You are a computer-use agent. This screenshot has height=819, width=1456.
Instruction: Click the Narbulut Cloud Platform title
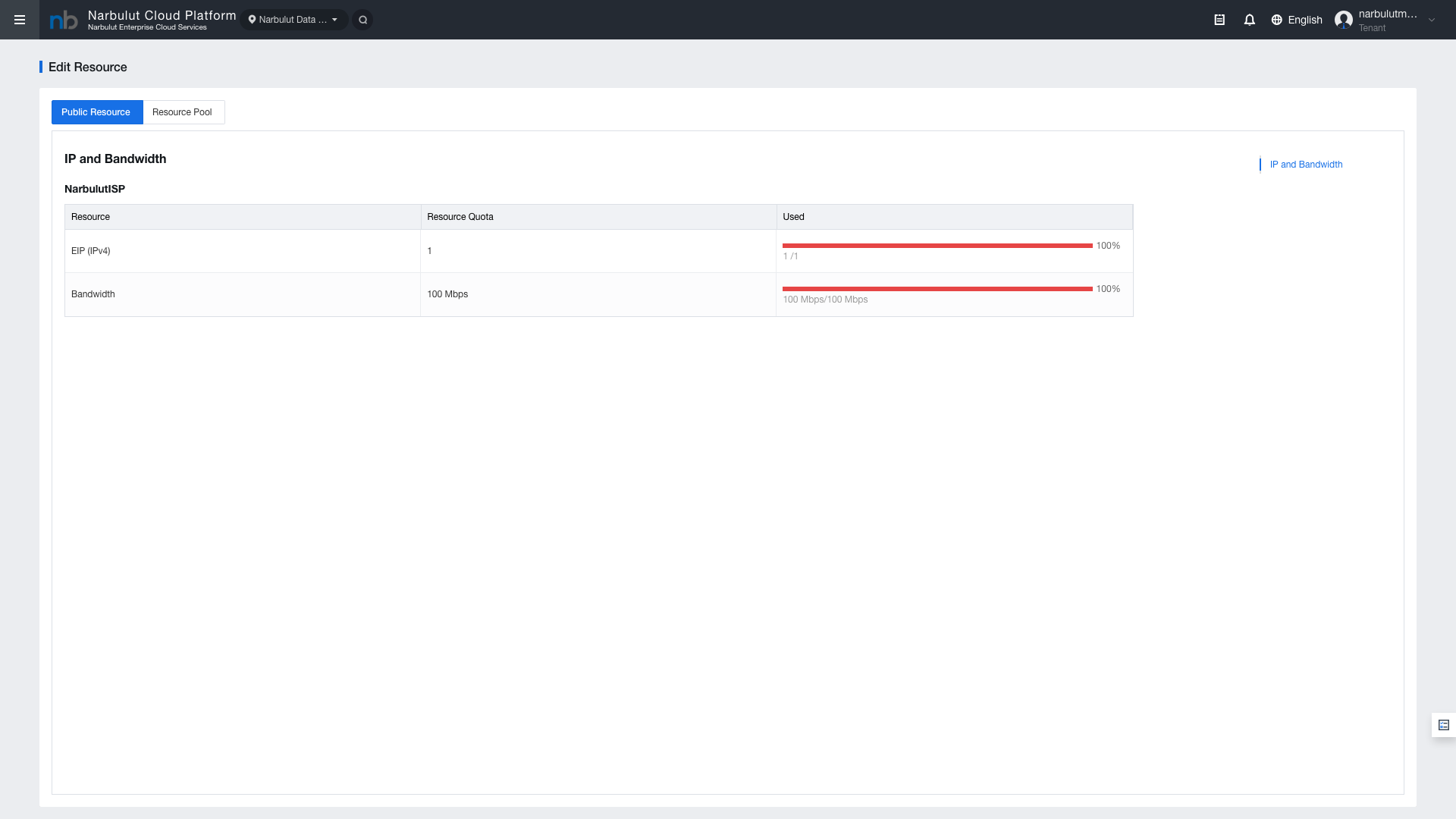[162, 15]
